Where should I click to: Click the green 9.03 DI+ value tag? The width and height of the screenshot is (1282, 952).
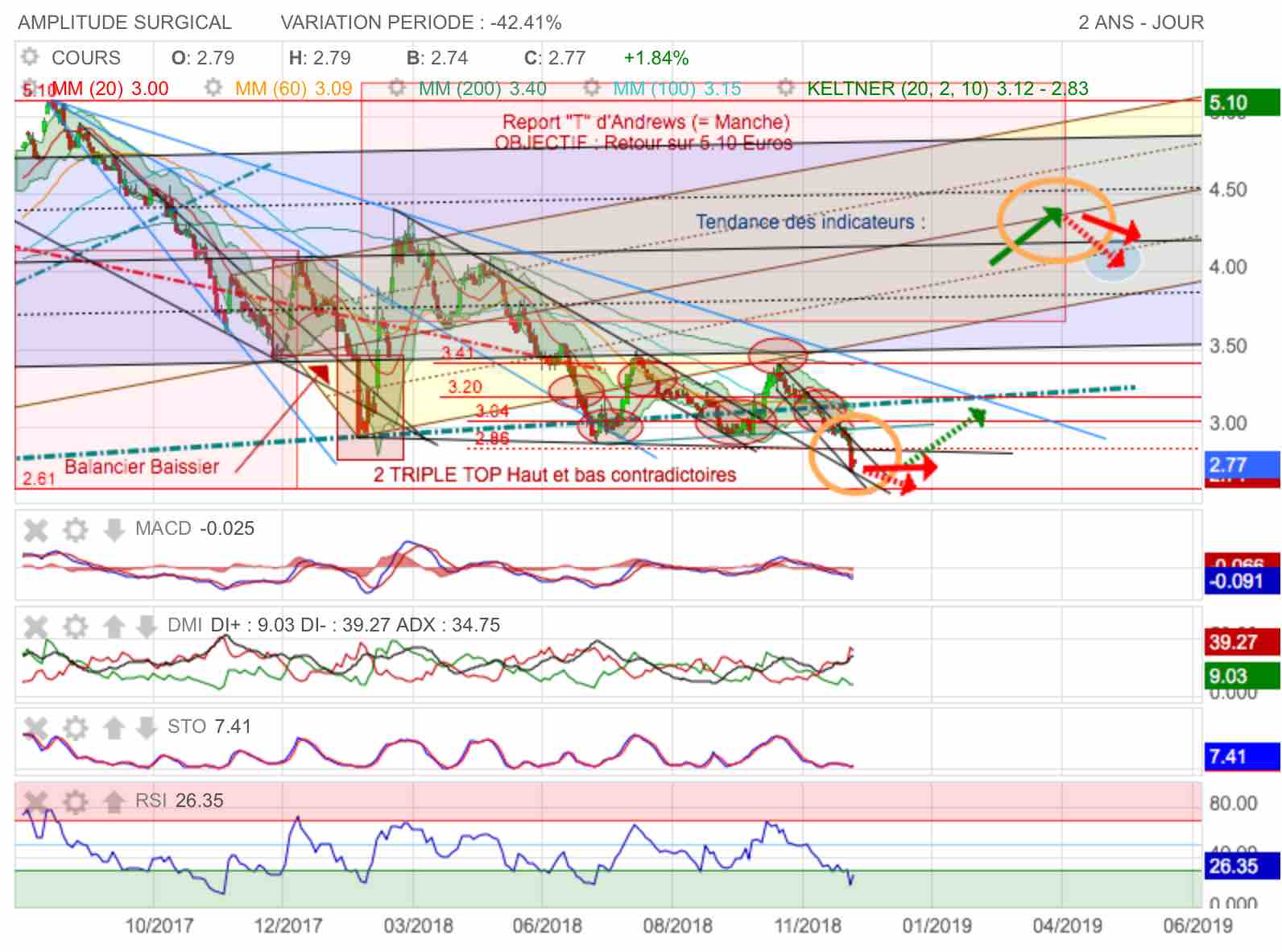pos(1241,677)
